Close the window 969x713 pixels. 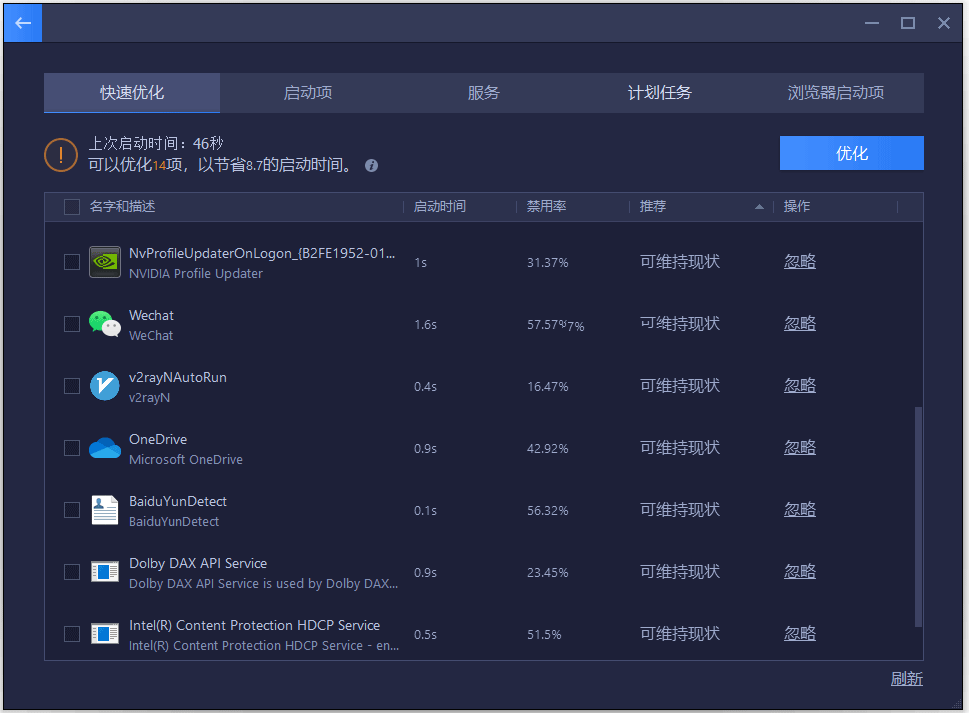[x=943, y=23]
